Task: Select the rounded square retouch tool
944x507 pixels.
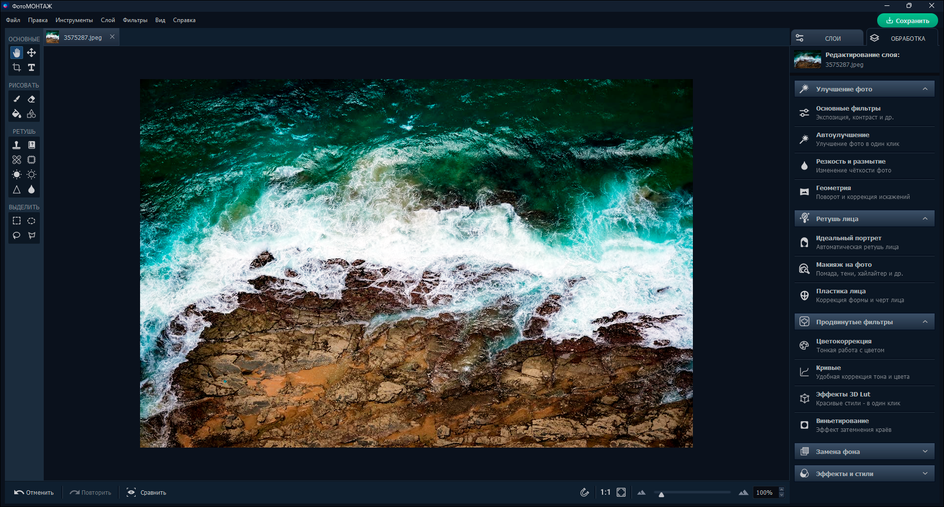Action: click(x=31, y=160)
